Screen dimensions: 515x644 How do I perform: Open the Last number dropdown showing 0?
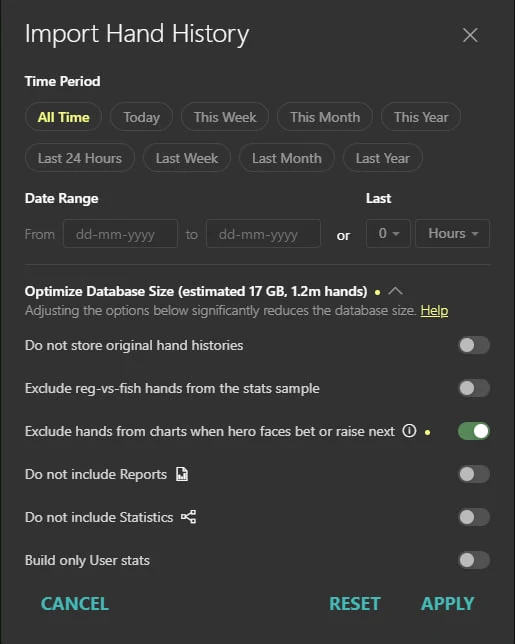tap(388, 233)
